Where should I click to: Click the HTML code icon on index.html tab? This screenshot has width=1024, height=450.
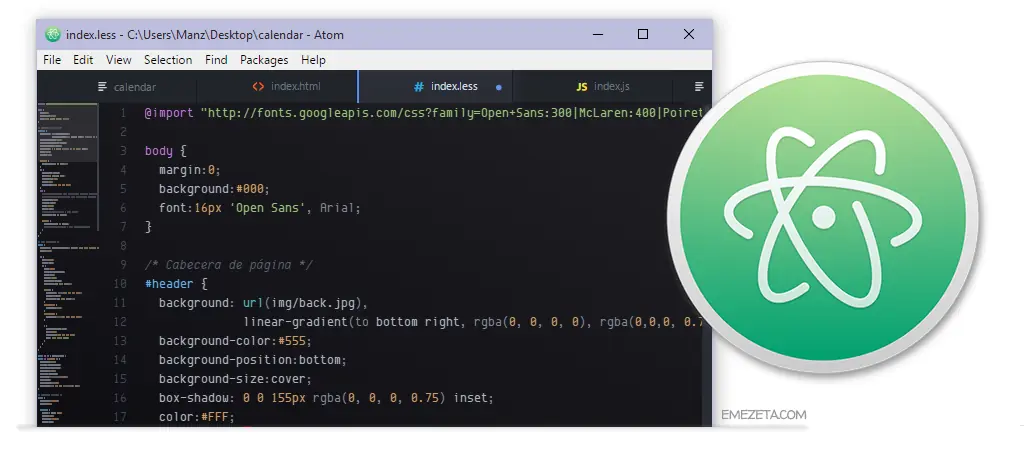(x=259, y=86)
